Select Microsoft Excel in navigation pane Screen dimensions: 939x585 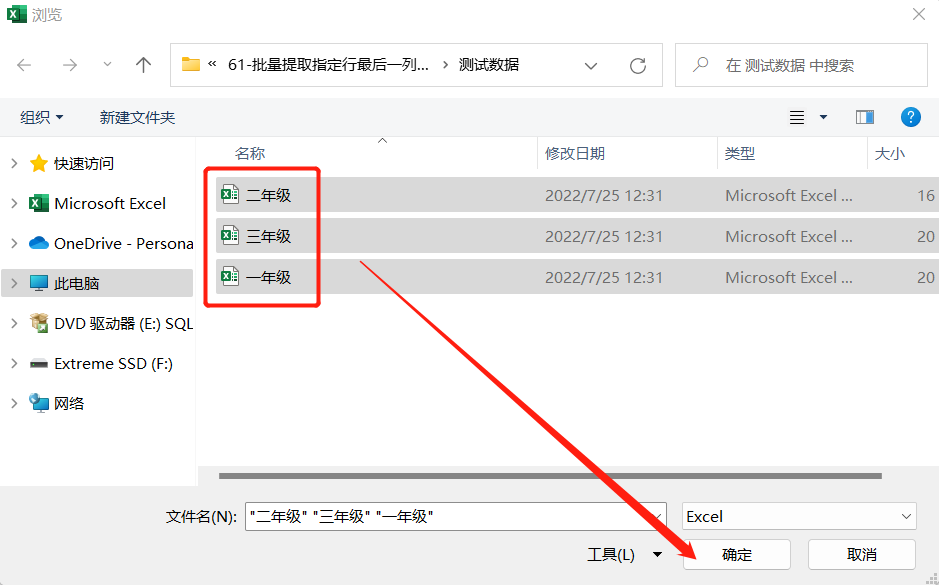110,204
